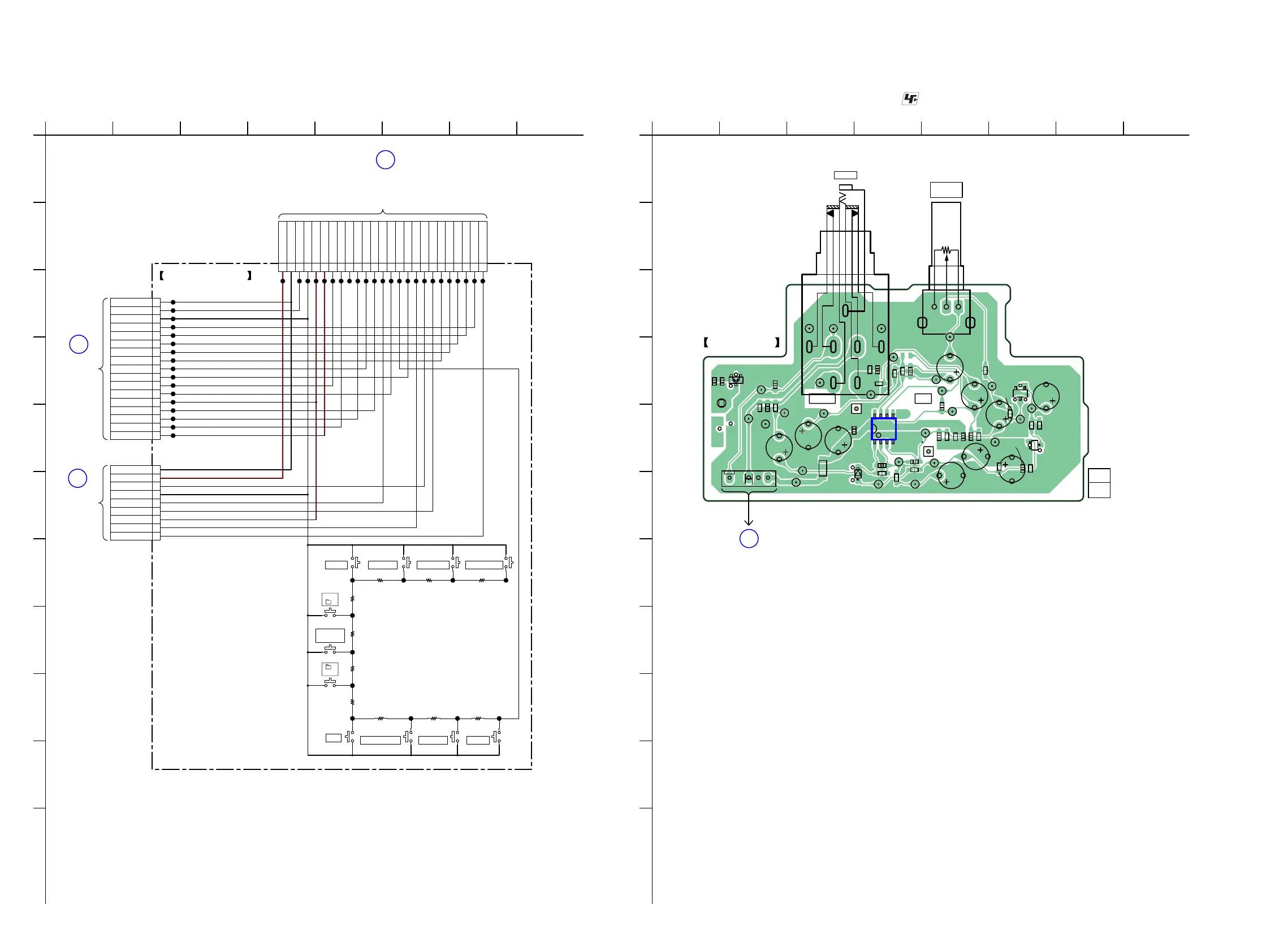Click the diode symbol at the PCB's bottom

point(858,474)
